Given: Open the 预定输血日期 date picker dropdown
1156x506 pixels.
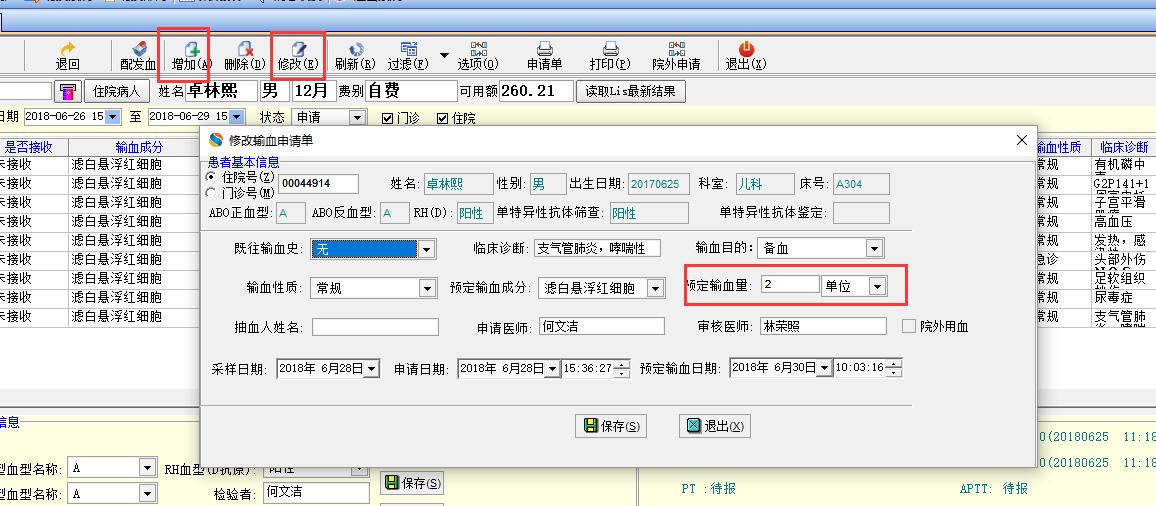Looking at the screenshot, I should [x=824, y=367].
